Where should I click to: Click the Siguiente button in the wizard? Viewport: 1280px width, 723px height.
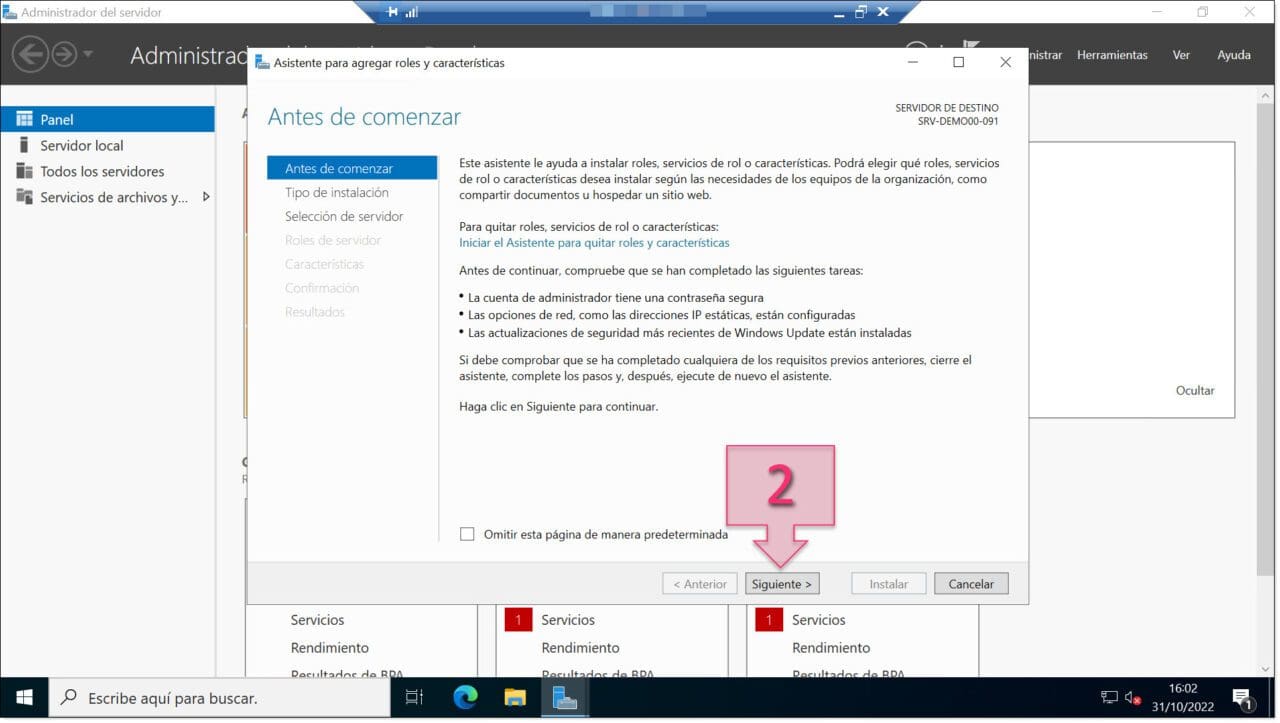coord(782,584)
